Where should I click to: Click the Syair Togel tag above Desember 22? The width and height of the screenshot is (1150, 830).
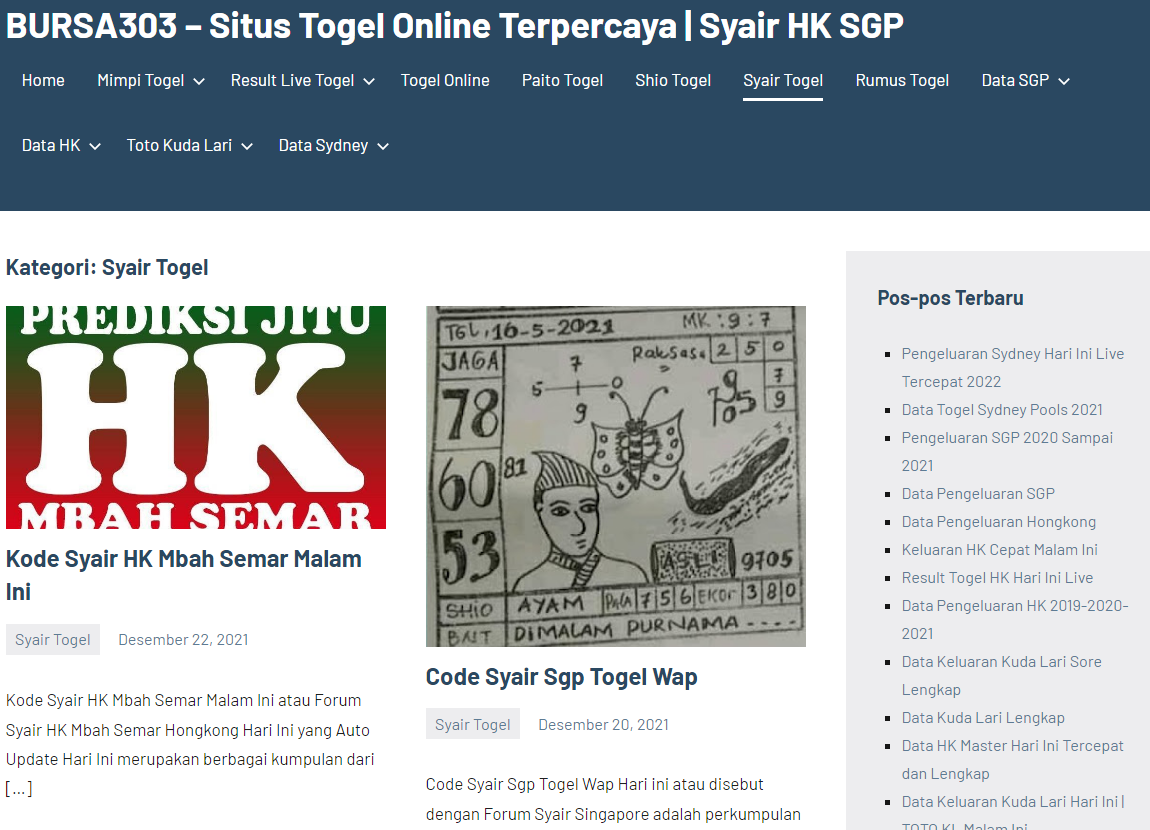(53, 639)
